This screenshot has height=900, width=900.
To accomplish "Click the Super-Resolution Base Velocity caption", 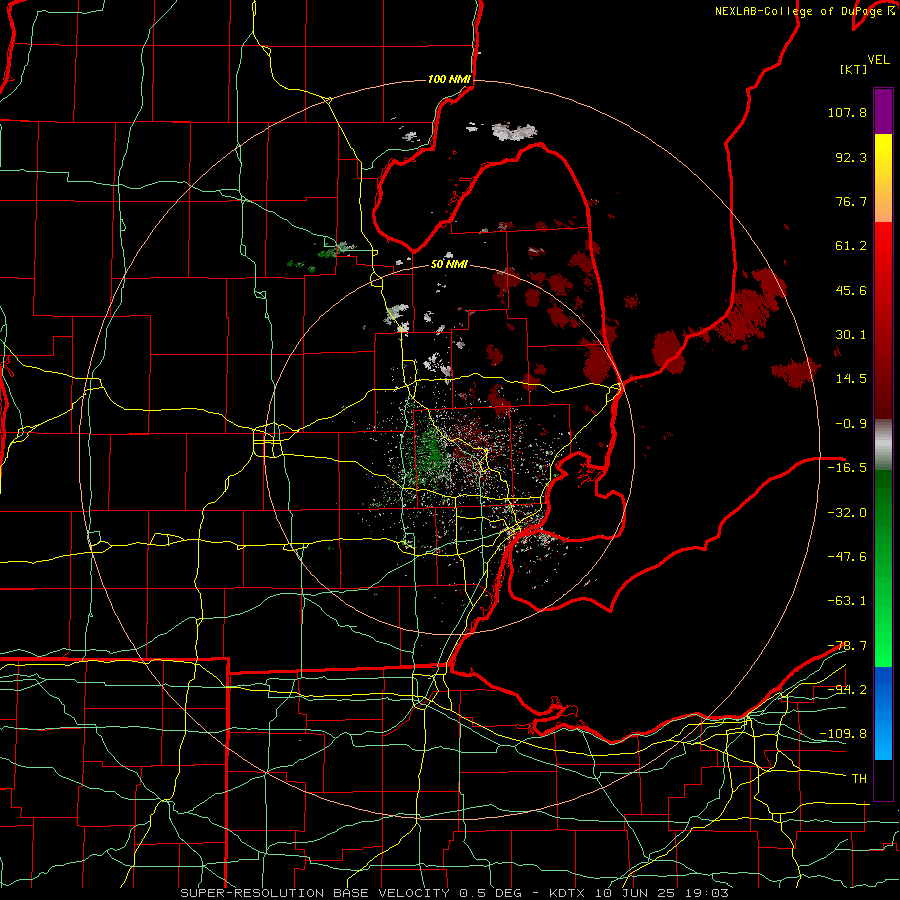I will (x=455, y=893).
